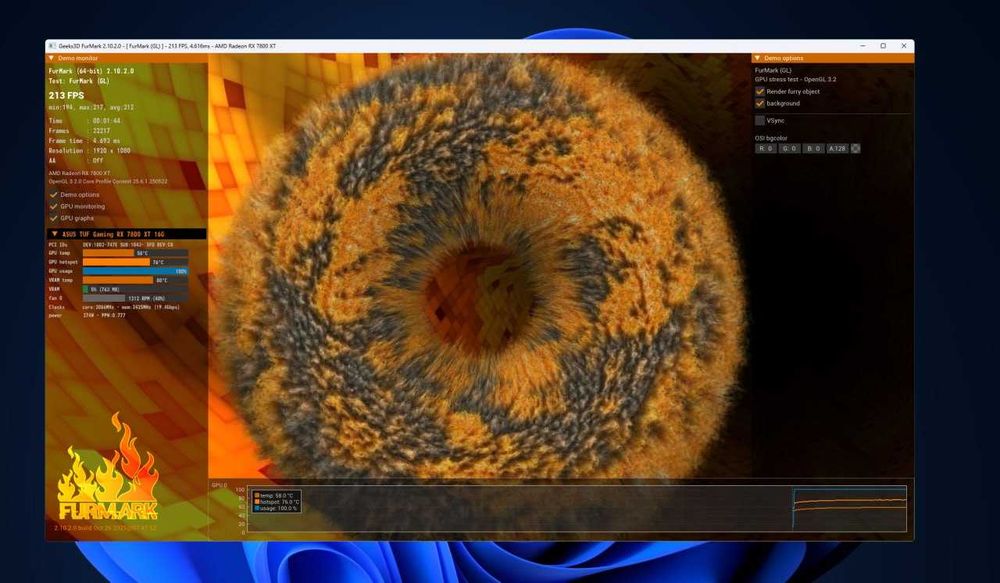Minimize the FurMark window
The height and width of the screenshot is (583, 1000).
pyautogui.click(x=862, y=46)
